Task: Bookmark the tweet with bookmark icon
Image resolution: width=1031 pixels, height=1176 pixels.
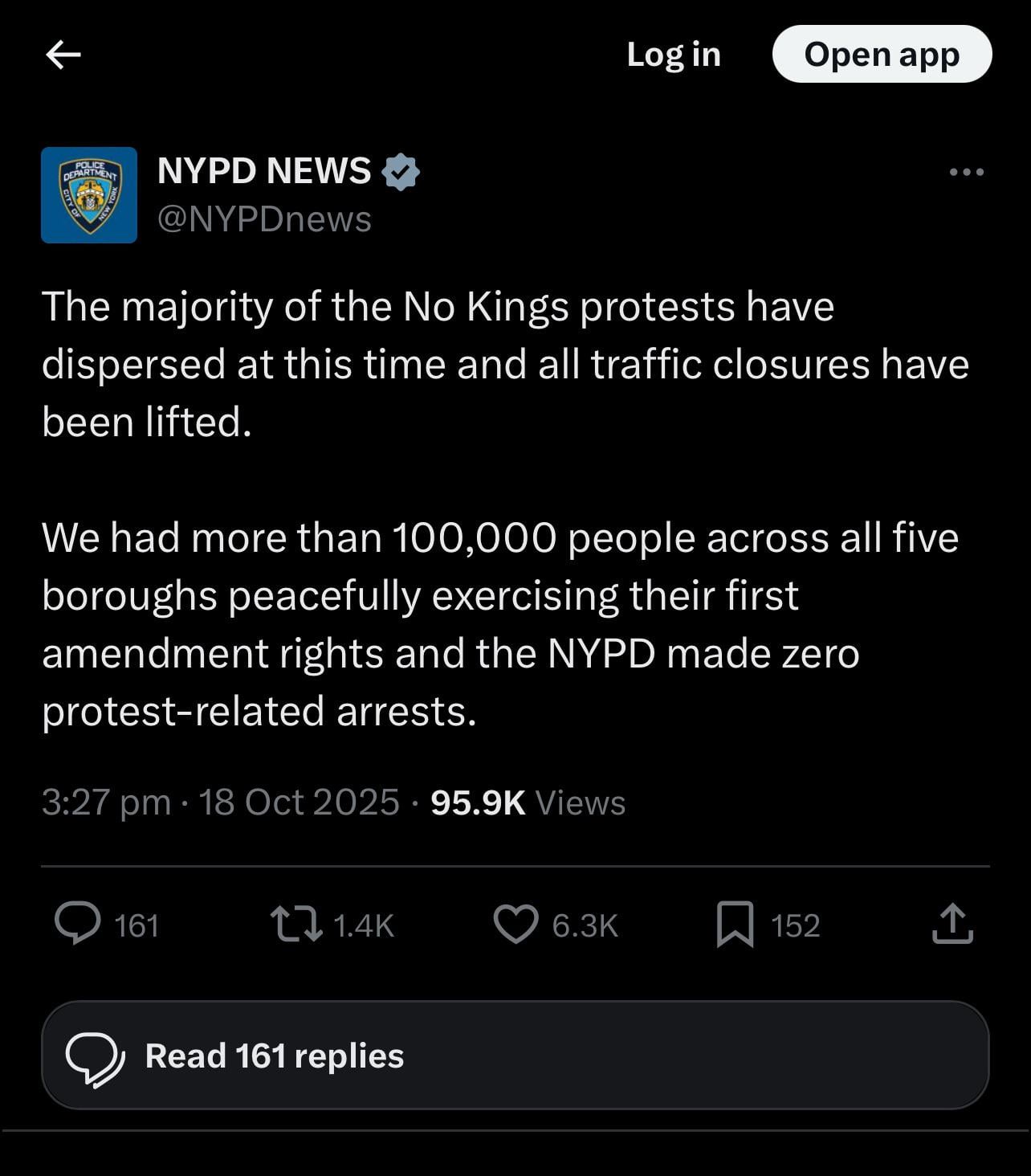Action: (735, 924)
